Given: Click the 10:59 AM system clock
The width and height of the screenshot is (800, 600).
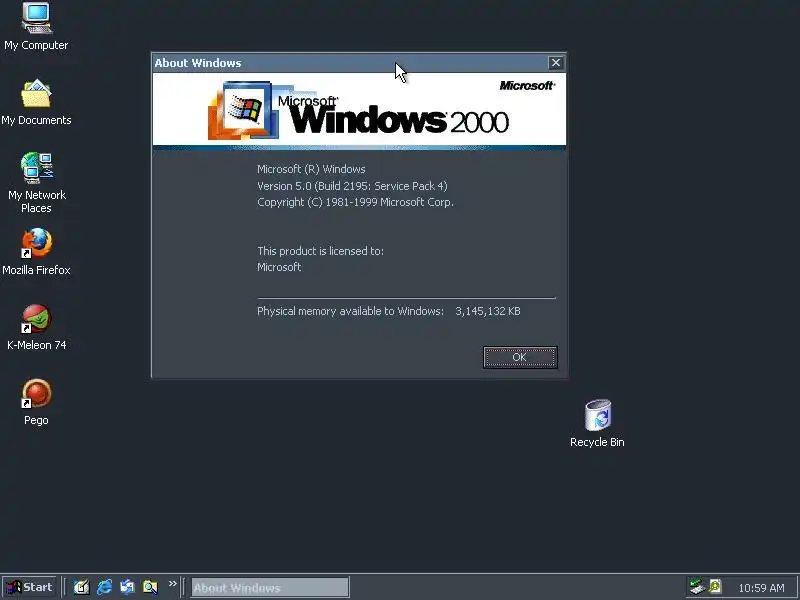Looking at the screenshot, I should tap(761, 588).
